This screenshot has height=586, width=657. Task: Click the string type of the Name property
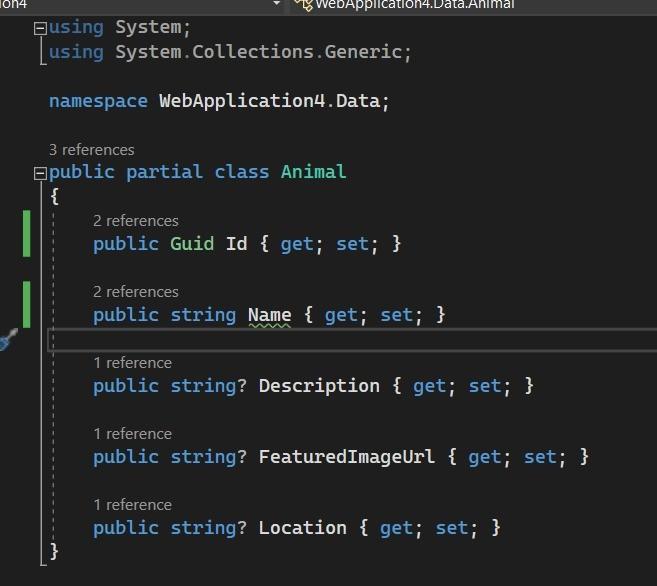203,315
